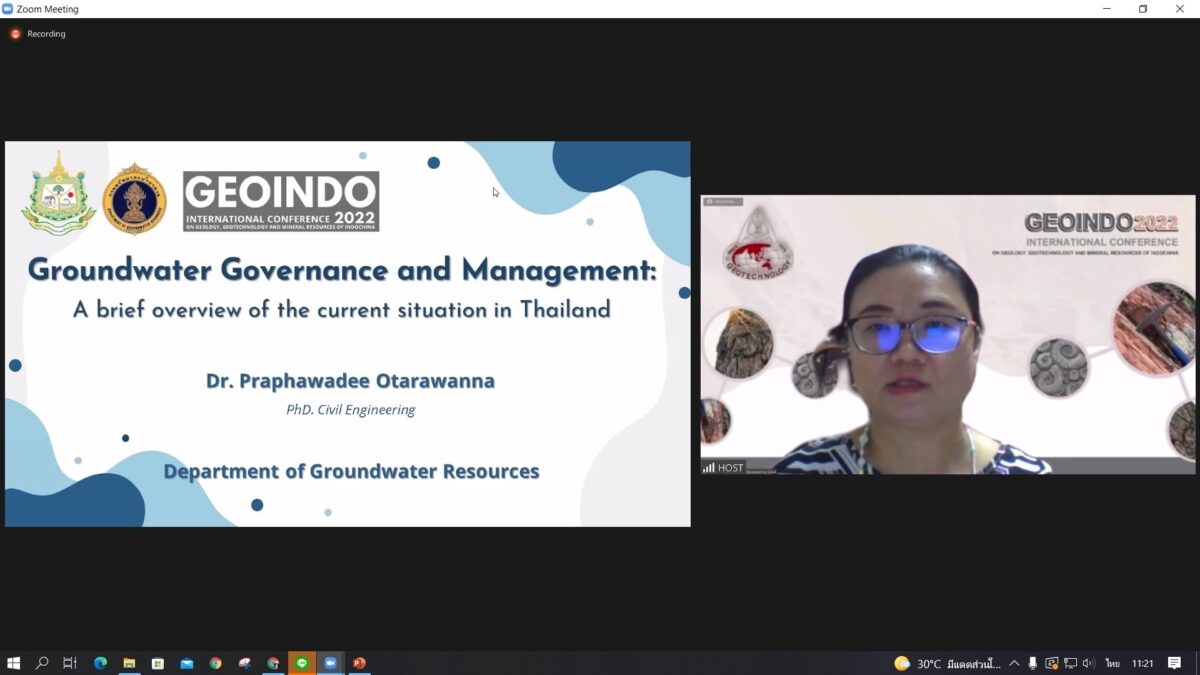Open Microsoft Store from the taskbar
1200x675 pixels.
coord(158,663)
